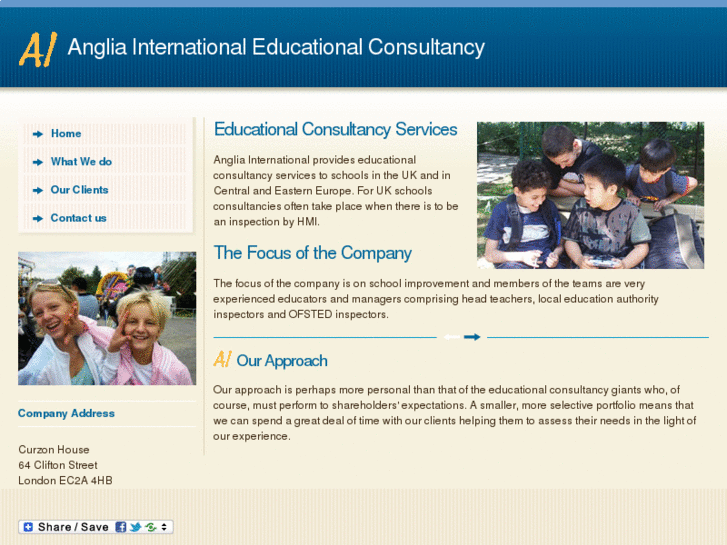This screenshot has height=545, width=727.
Task: Click the Company Address heading
Action: click(66, 413)
